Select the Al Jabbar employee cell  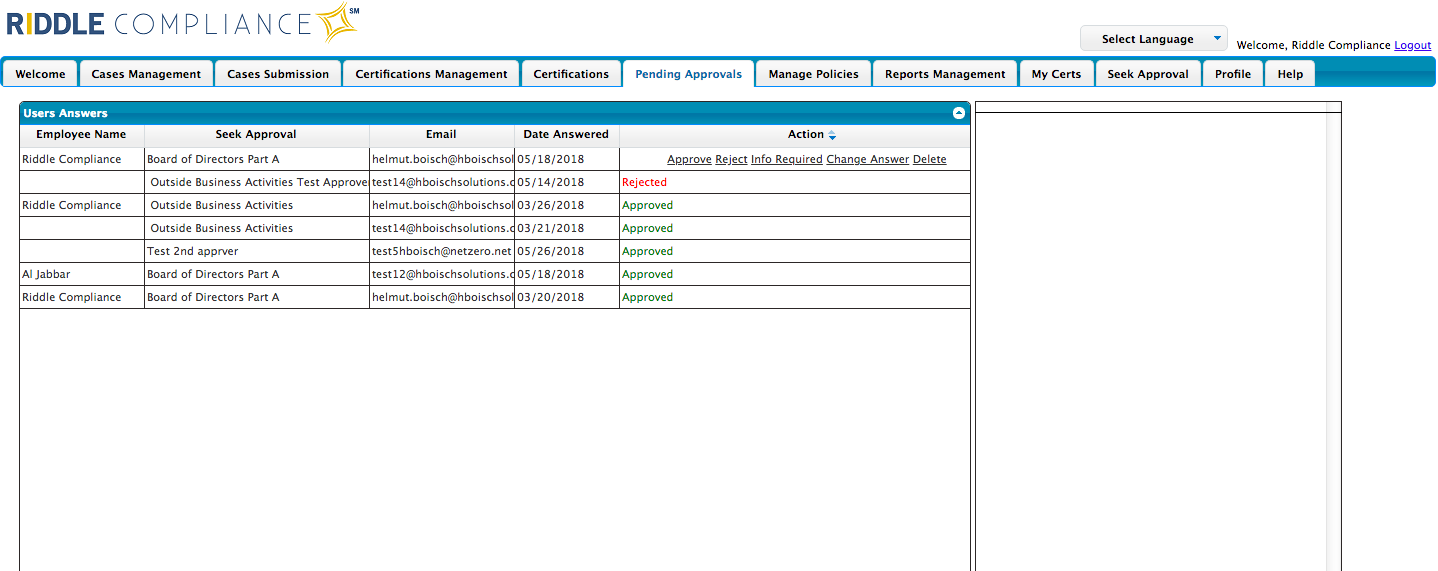coord(82,274)
